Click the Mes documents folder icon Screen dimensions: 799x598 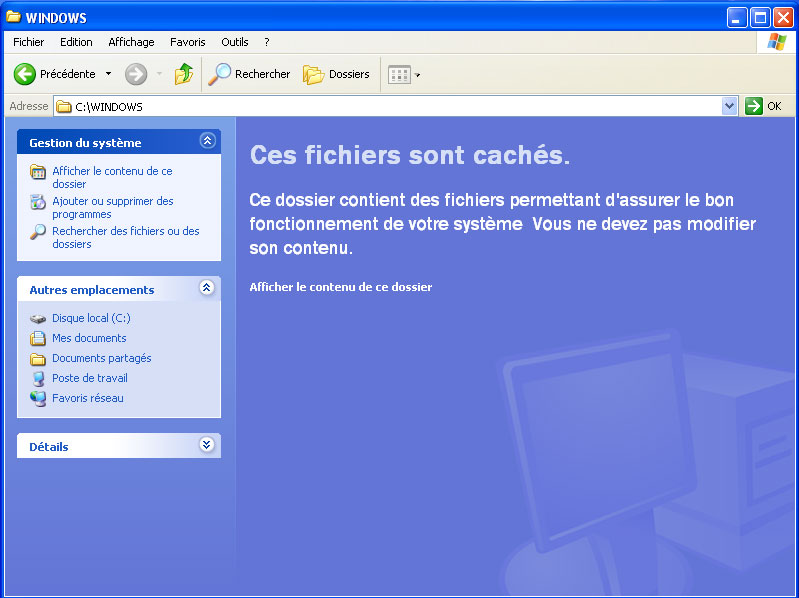click(38, 338)
